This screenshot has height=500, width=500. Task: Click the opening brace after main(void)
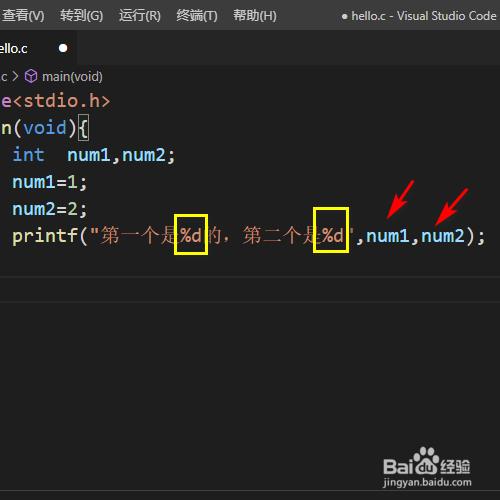[83, 128]
